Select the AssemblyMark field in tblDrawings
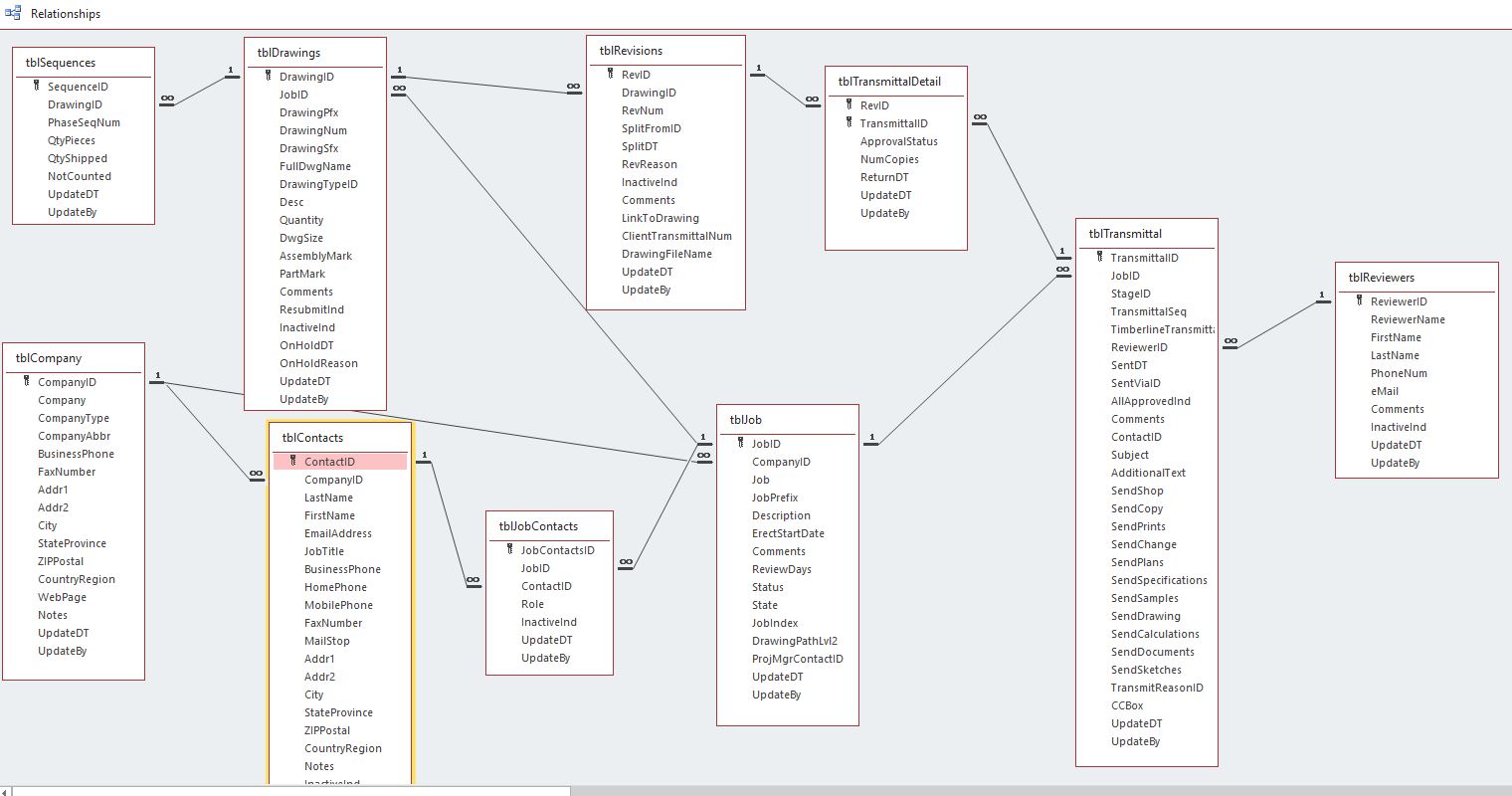Viewport: 1512px width, 796px height. (316, 256)
